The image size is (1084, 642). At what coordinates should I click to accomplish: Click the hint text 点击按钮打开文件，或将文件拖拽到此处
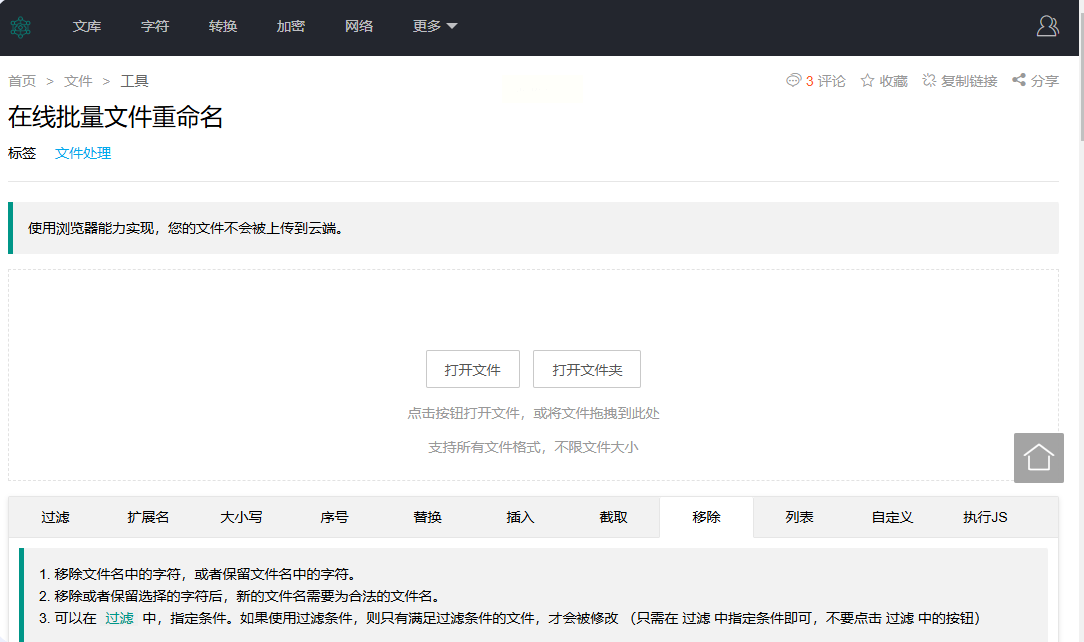533,413
